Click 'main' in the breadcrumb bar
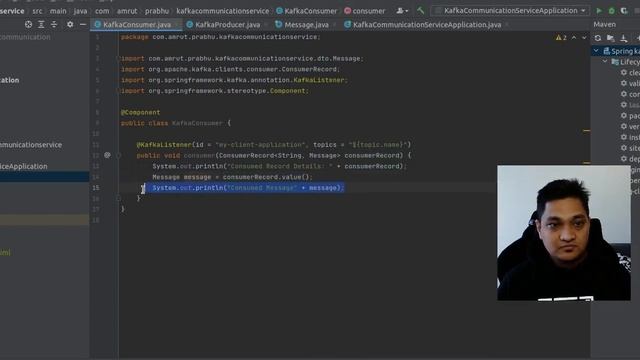This screenshot has width=640, height=360. pos(58,11)
